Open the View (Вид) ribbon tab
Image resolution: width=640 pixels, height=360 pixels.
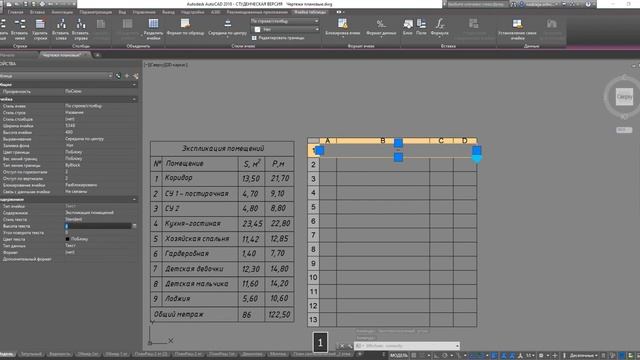pos(122,12)
